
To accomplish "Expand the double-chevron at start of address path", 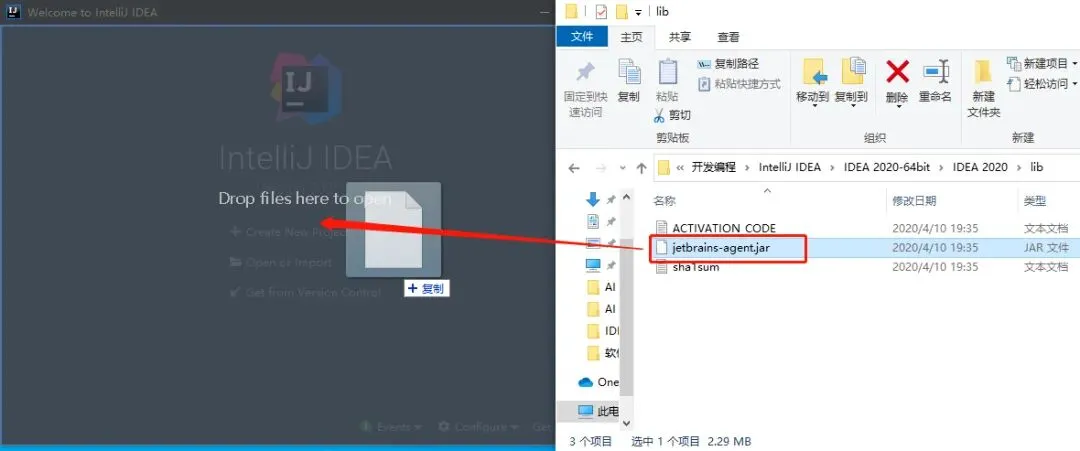I will [x=681, y=167].
